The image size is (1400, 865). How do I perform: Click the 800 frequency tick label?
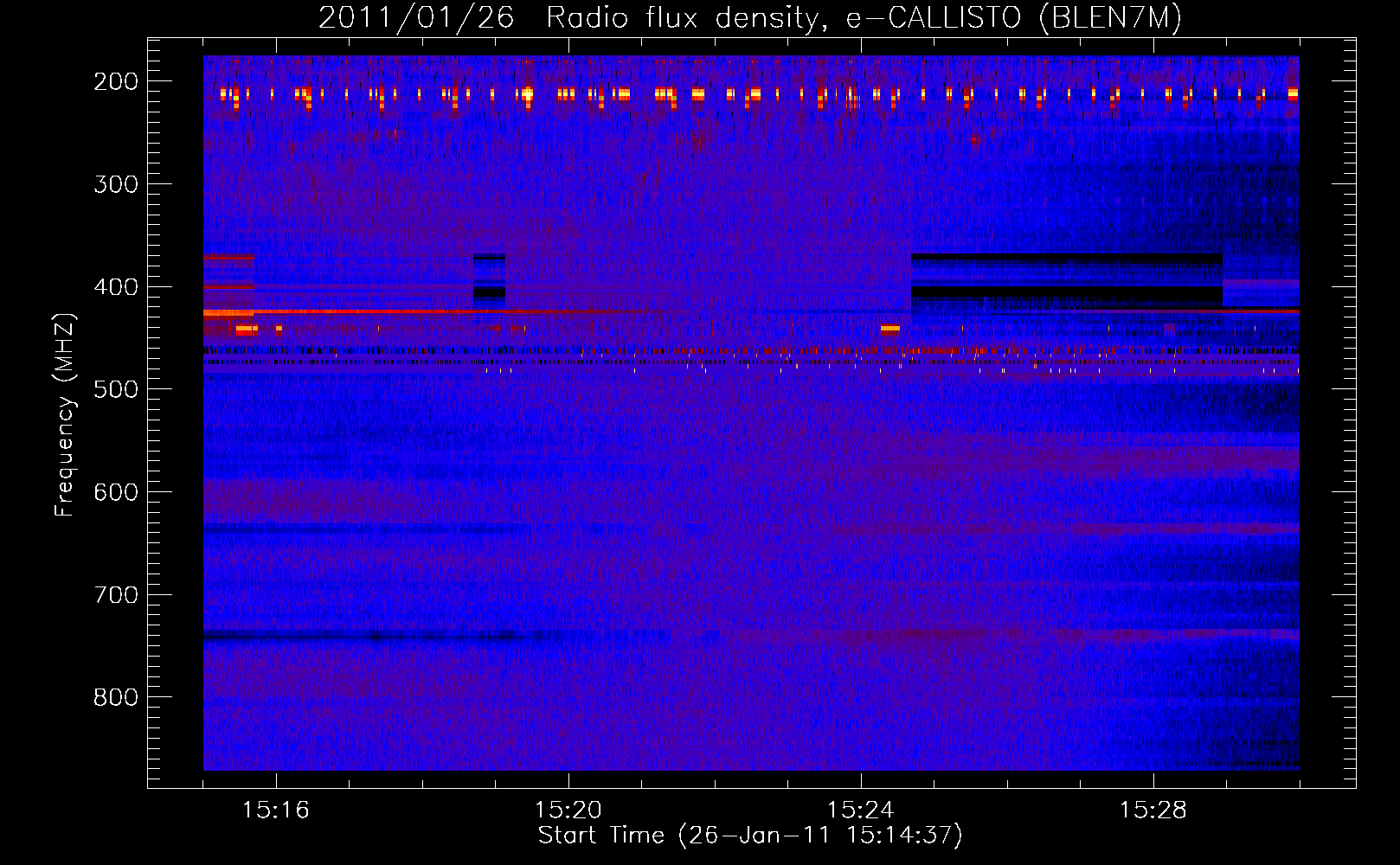pyautogui.click(x=116, y=697)
